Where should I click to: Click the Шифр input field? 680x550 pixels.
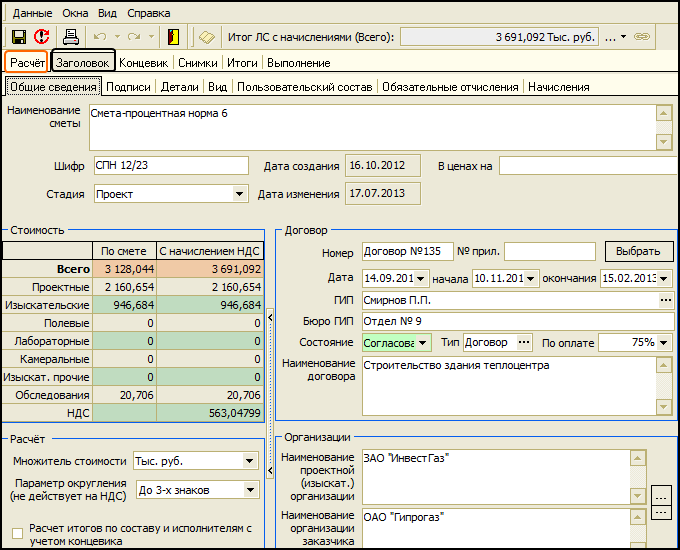click(x=170, y=165)
